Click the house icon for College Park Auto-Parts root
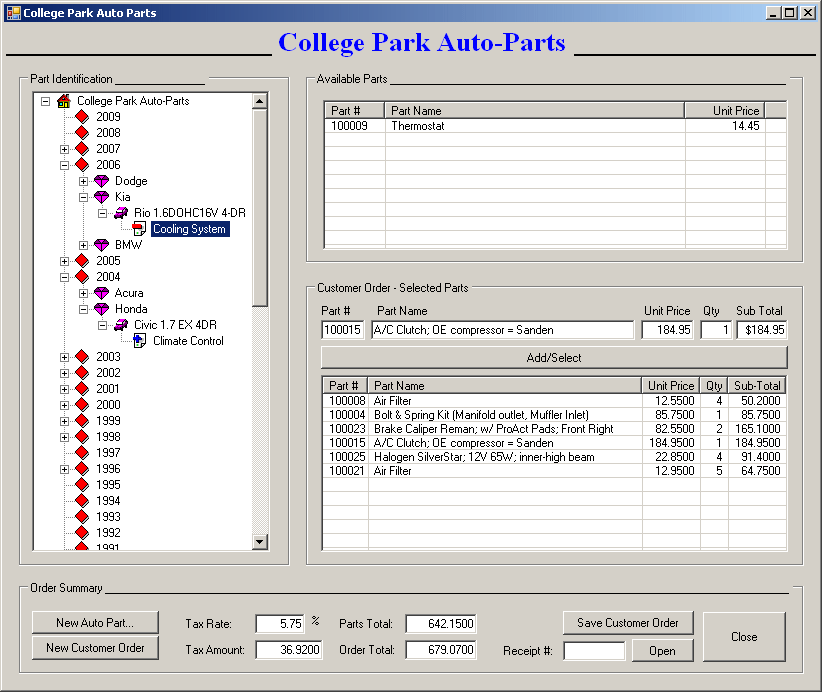This screenshot has width=822, height=692. [x=64, y=101]
